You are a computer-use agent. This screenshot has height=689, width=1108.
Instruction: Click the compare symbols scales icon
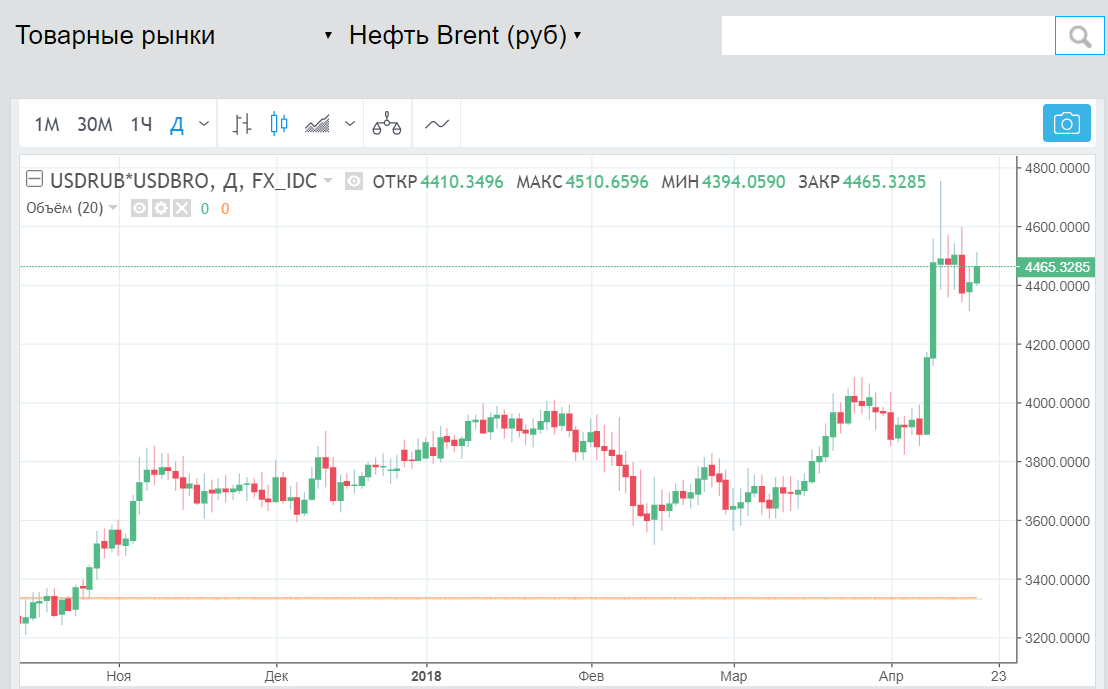[x=386, y=124]
